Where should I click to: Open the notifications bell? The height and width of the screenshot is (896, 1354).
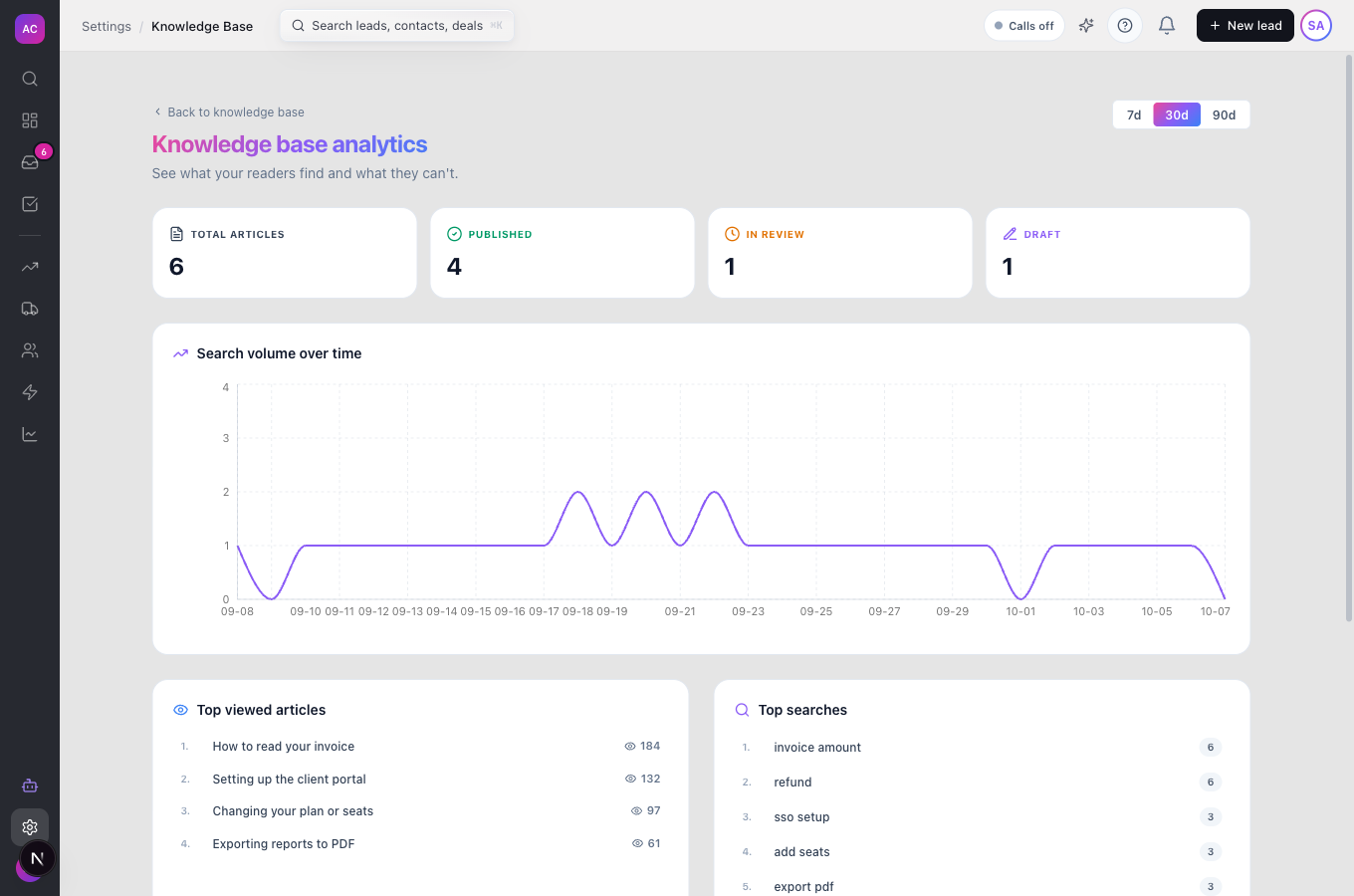pos(1167,26)
